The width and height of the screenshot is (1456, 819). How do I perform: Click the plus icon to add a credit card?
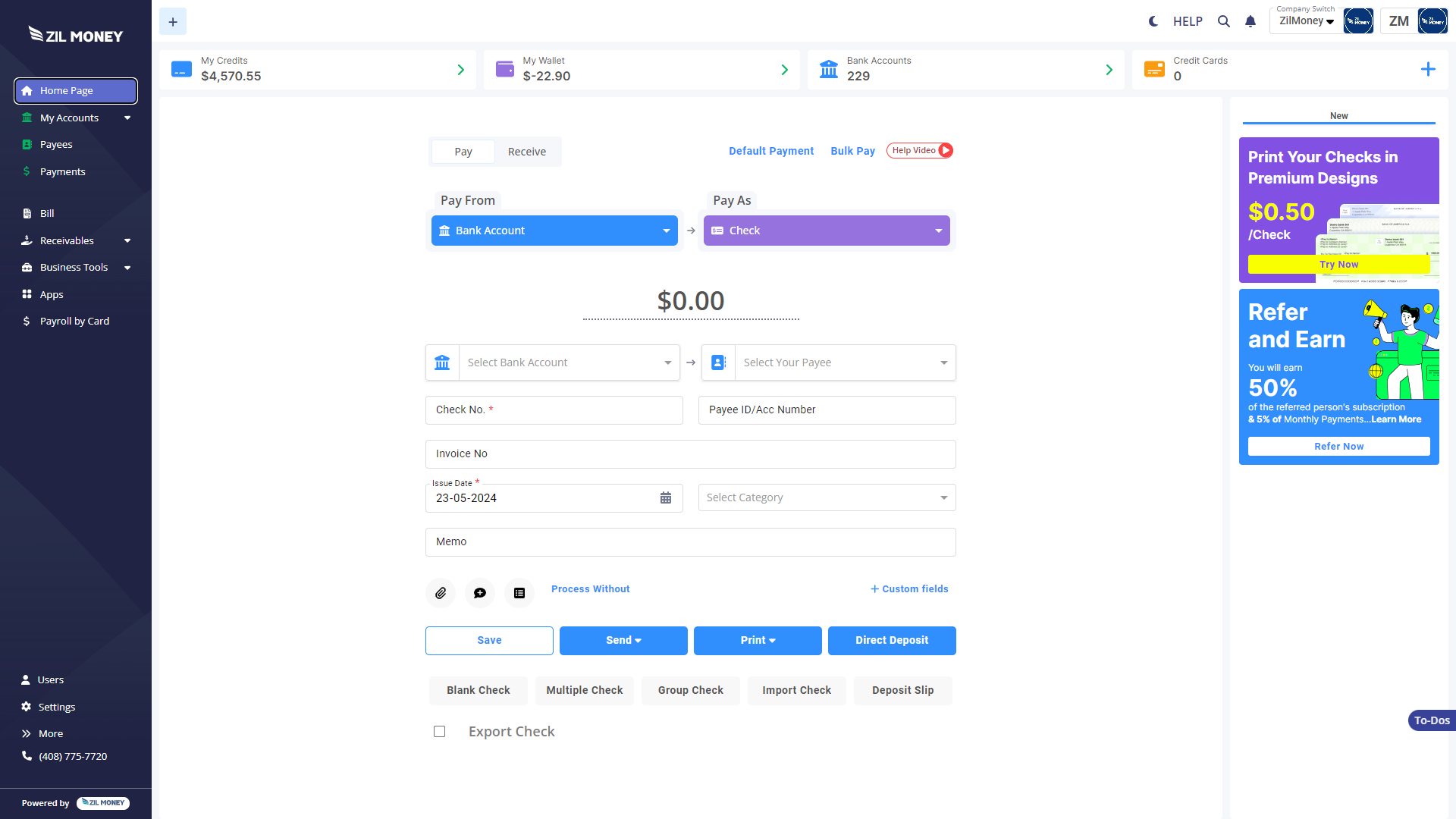tap(1428, 70)
